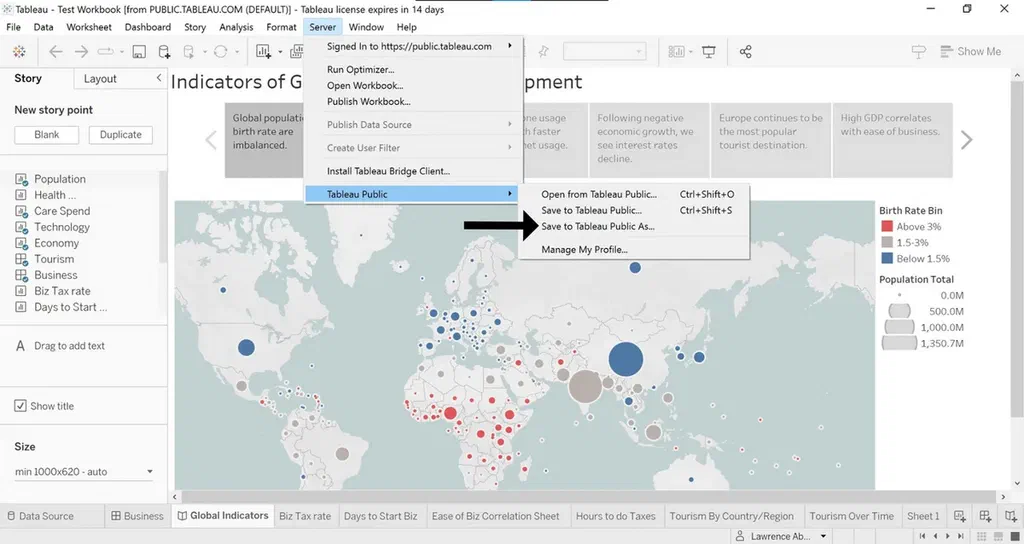The width and height of the screenshot is (1024, 544).
Task: Click the New Dashboard tab icon
Action: tap(985, 516)
